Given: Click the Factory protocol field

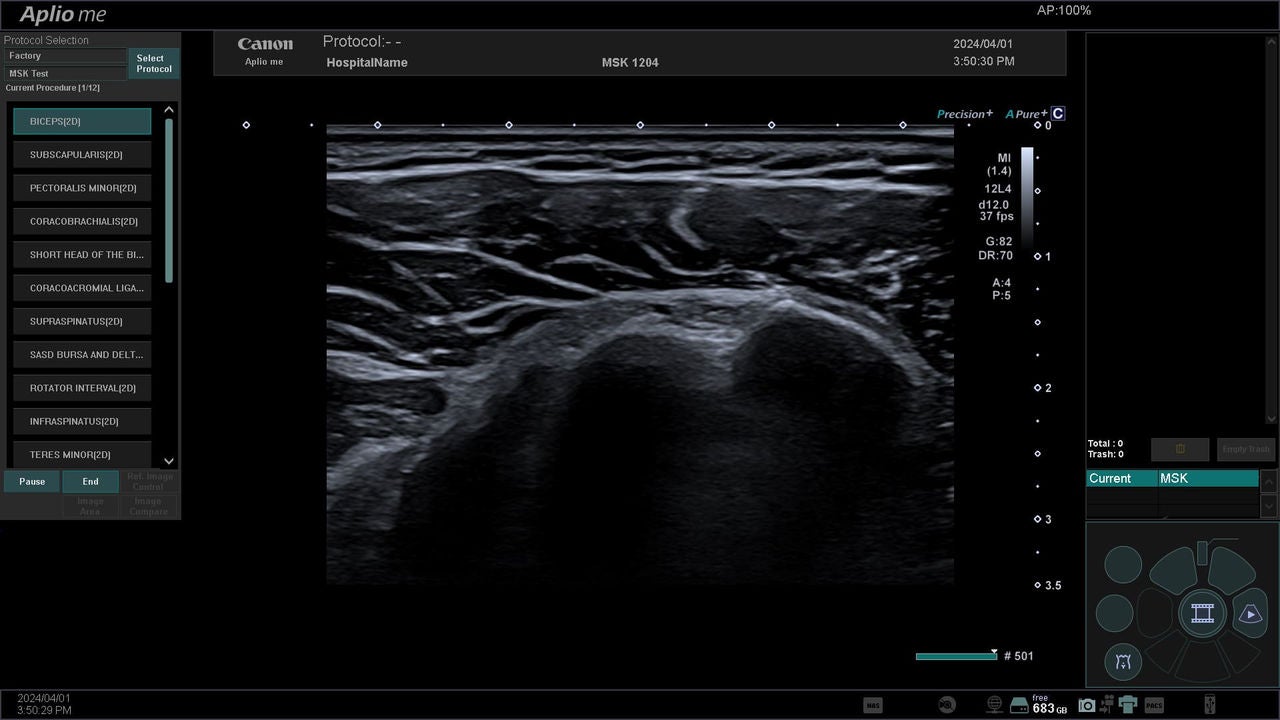Looking at the screenshot, I should (66, 56).
